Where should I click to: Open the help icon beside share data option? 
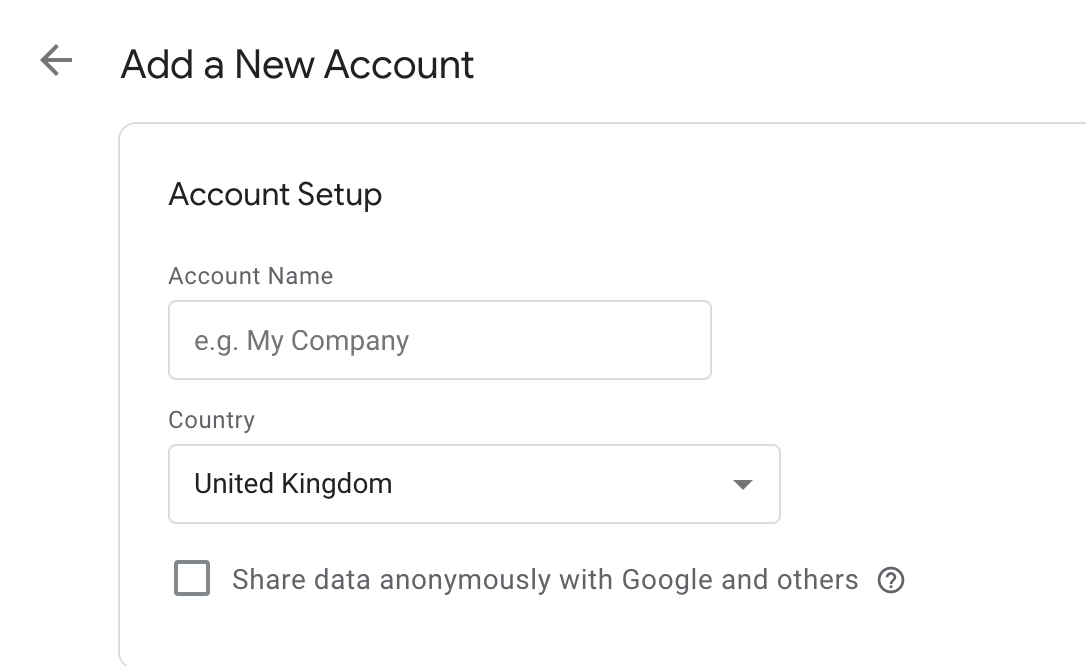(x=891, y=580)
